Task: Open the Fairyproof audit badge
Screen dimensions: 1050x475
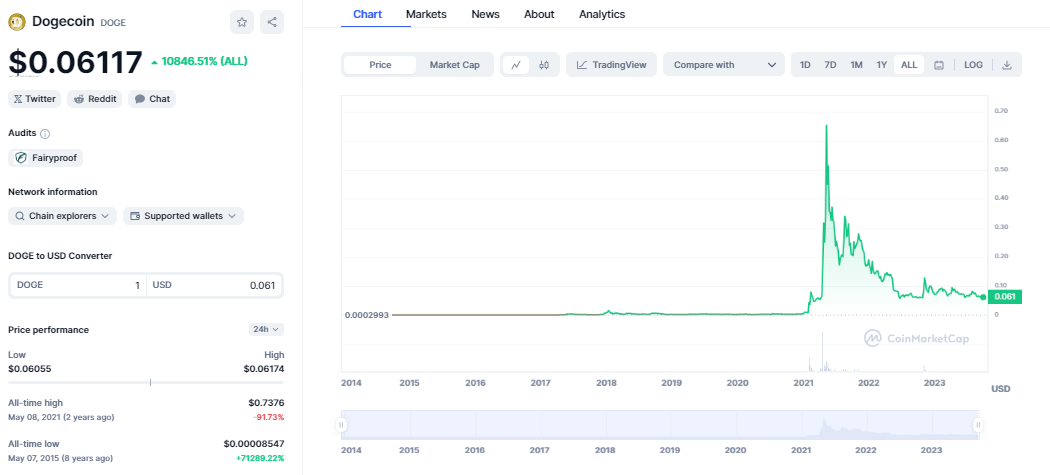Action: (46, 158)
